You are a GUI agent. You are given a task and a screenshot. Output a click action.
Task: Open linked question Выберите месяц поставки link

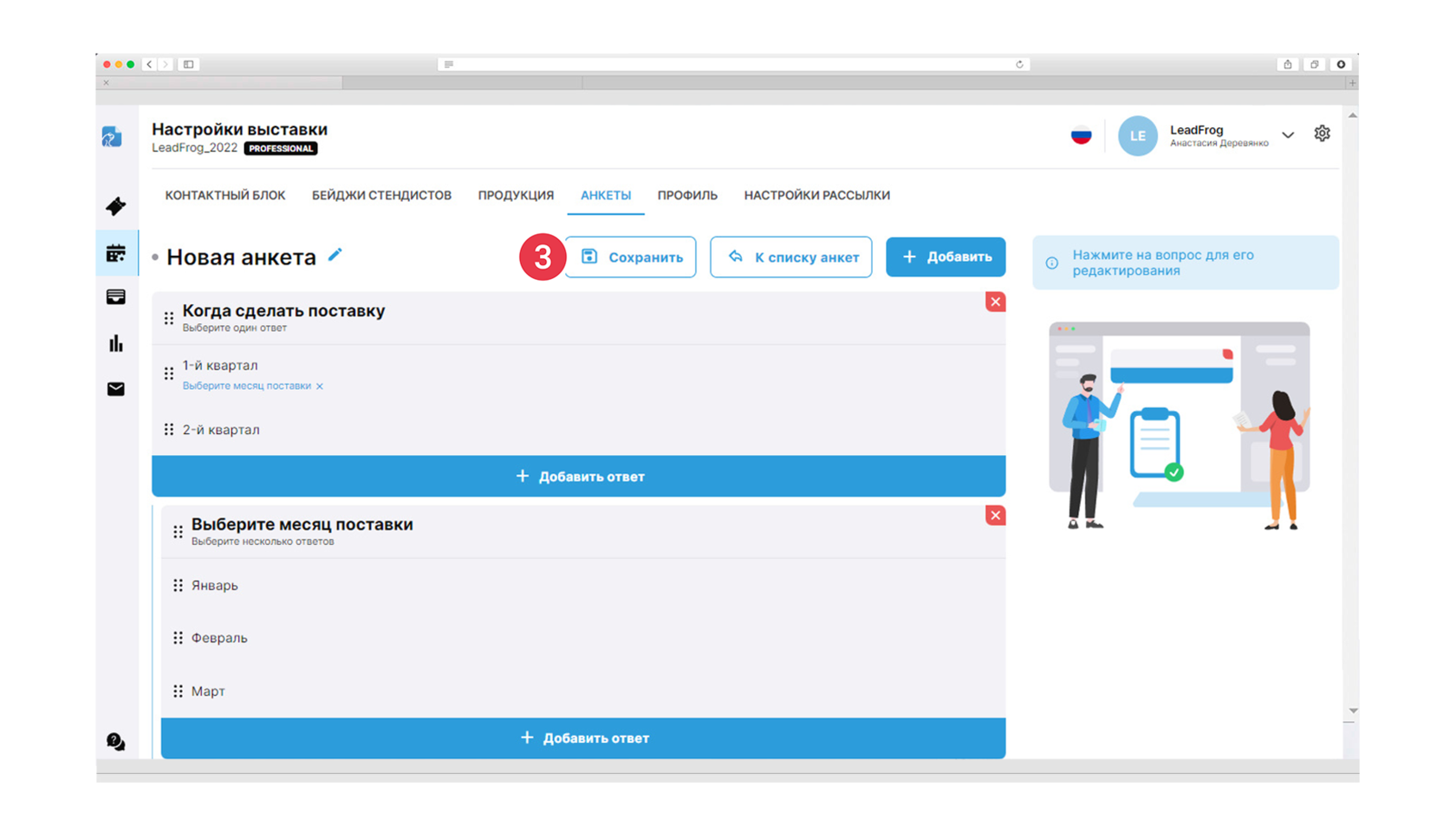coord(247,387)
